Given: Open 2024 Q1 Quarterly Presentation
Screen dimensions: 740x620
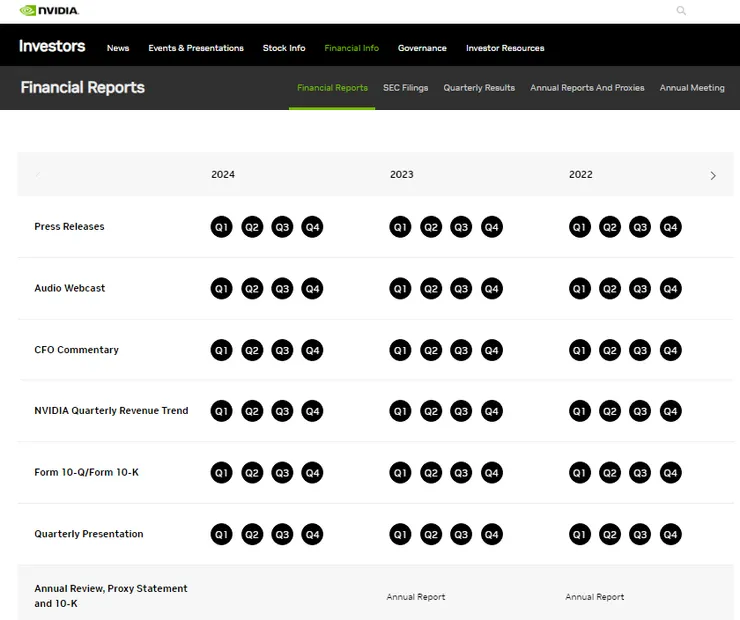Looking at the screenshot, I should coord(221,534).
